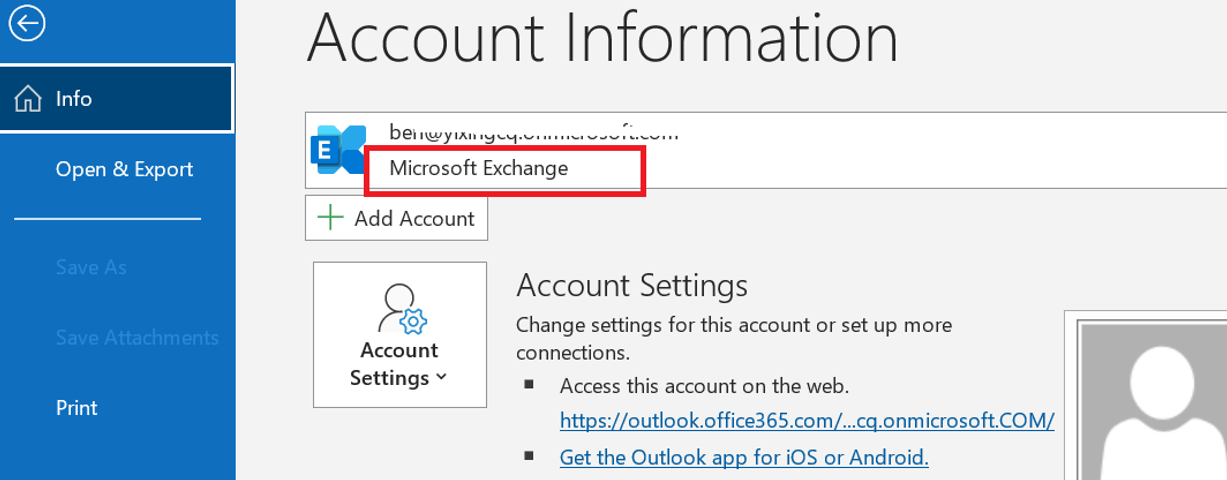The image size is (1227, 480).
Task: Open the account selector dropdown
Action: click(x=766, y=150)
